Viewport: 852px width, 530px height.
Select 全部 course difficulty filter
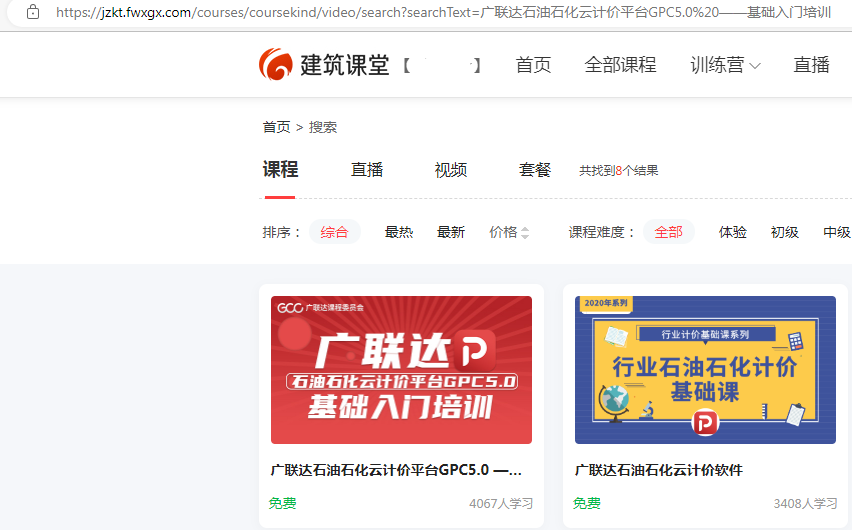668,232
